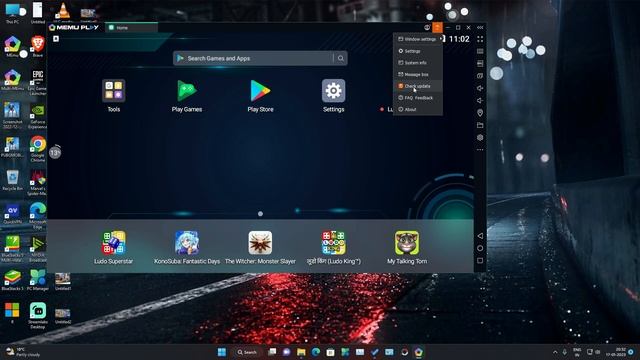The image size is (640, 360).
Task: Open Brave browser desktop shortcut
Action: (38, 46)
